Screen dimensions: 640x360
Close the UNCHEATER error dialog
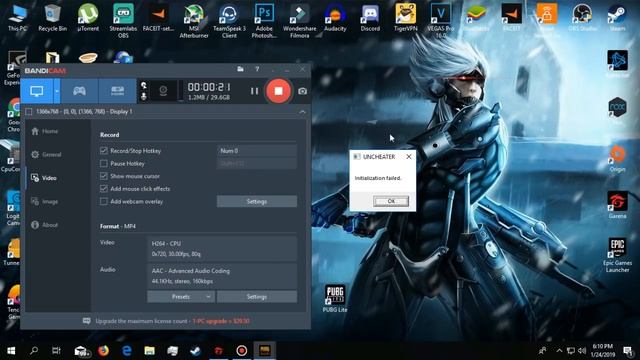pyautogui.click(x=409, y=156)
